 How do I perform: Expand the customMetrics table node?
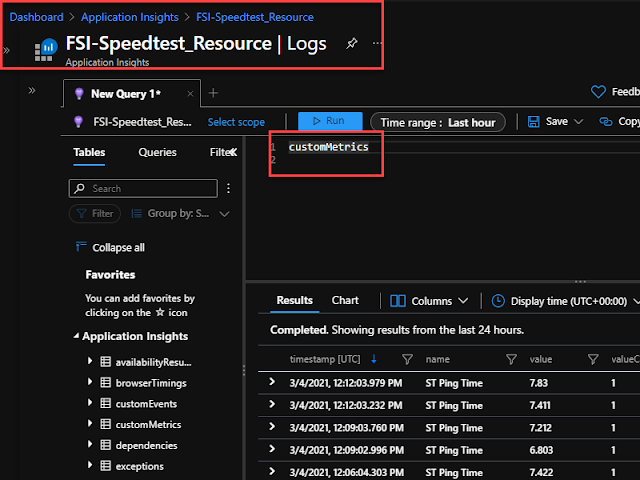pos(90,423)
